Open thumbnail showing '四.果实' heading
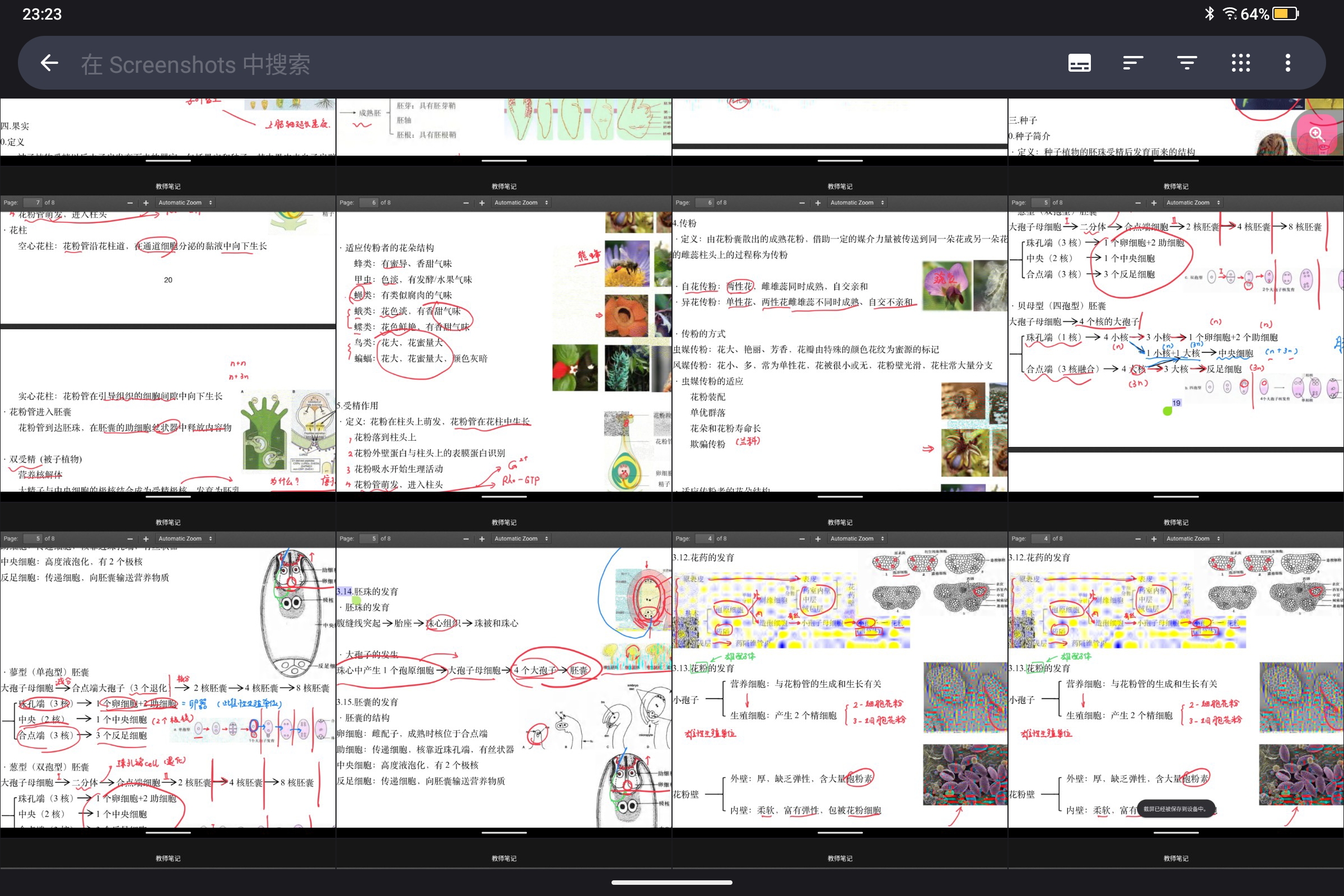This screenshot has height=896, width=1344. pyautogui.click(x=168, y=132)
